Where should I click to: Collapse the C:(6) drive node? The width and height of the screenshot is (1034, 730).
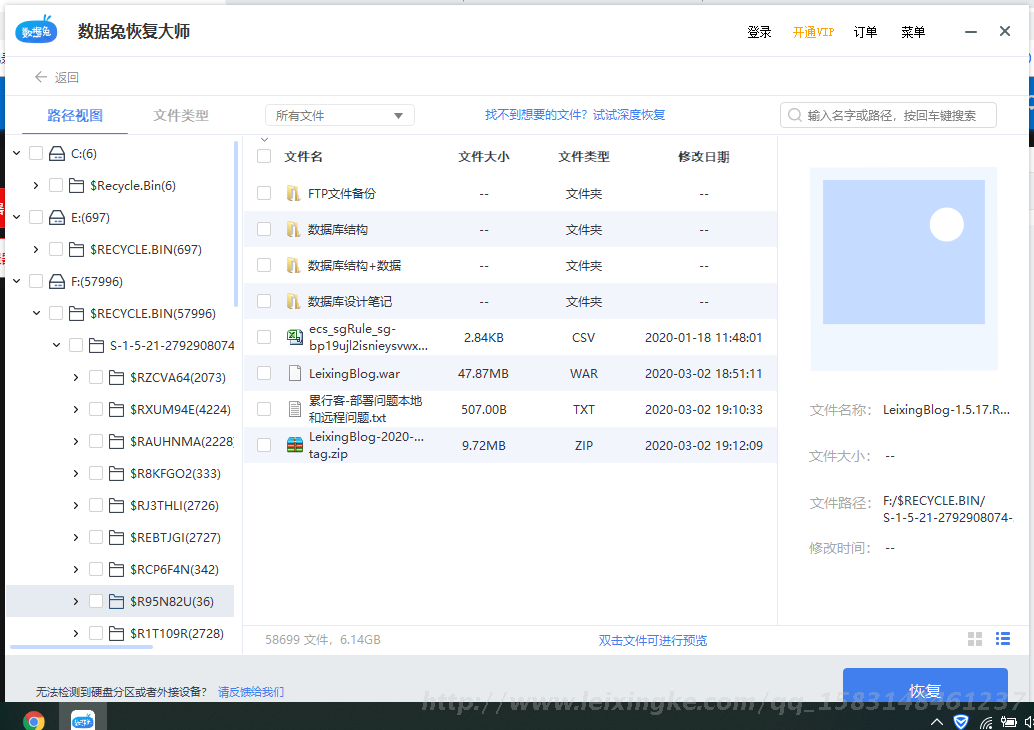(x=16, y=154)
